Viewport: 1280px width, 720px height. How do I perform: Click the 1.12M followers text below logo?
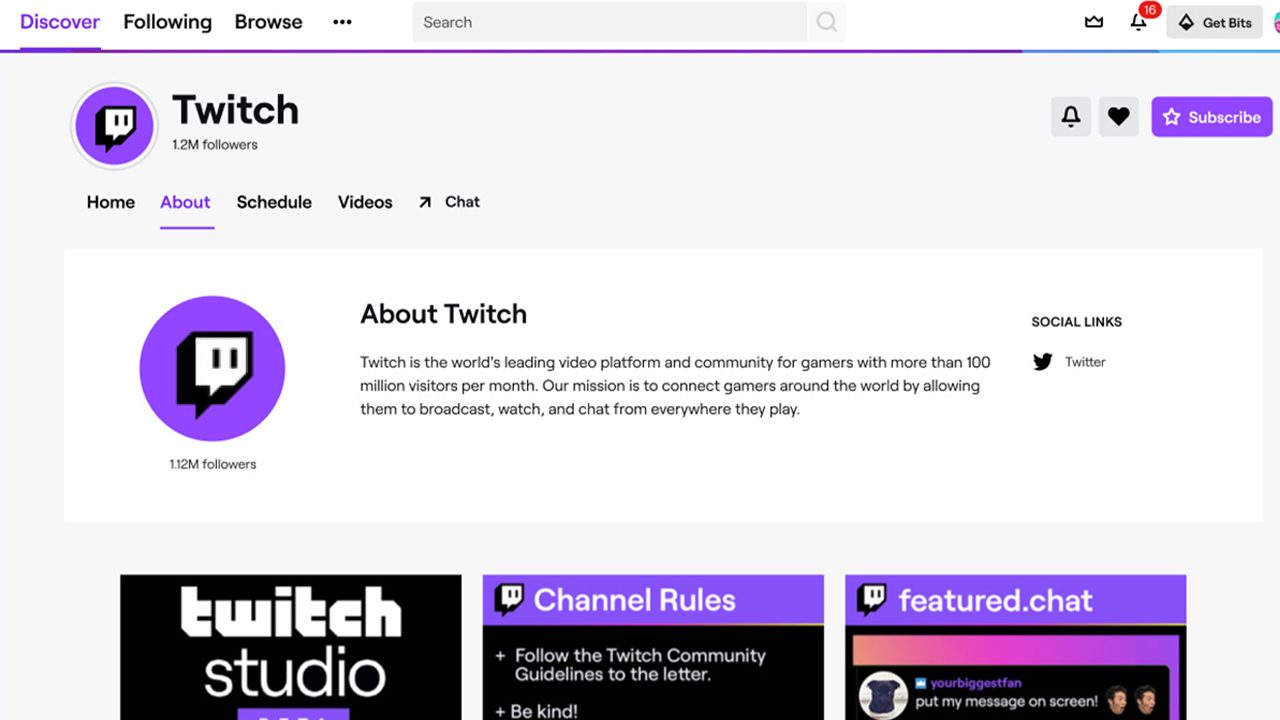(213, 464)
